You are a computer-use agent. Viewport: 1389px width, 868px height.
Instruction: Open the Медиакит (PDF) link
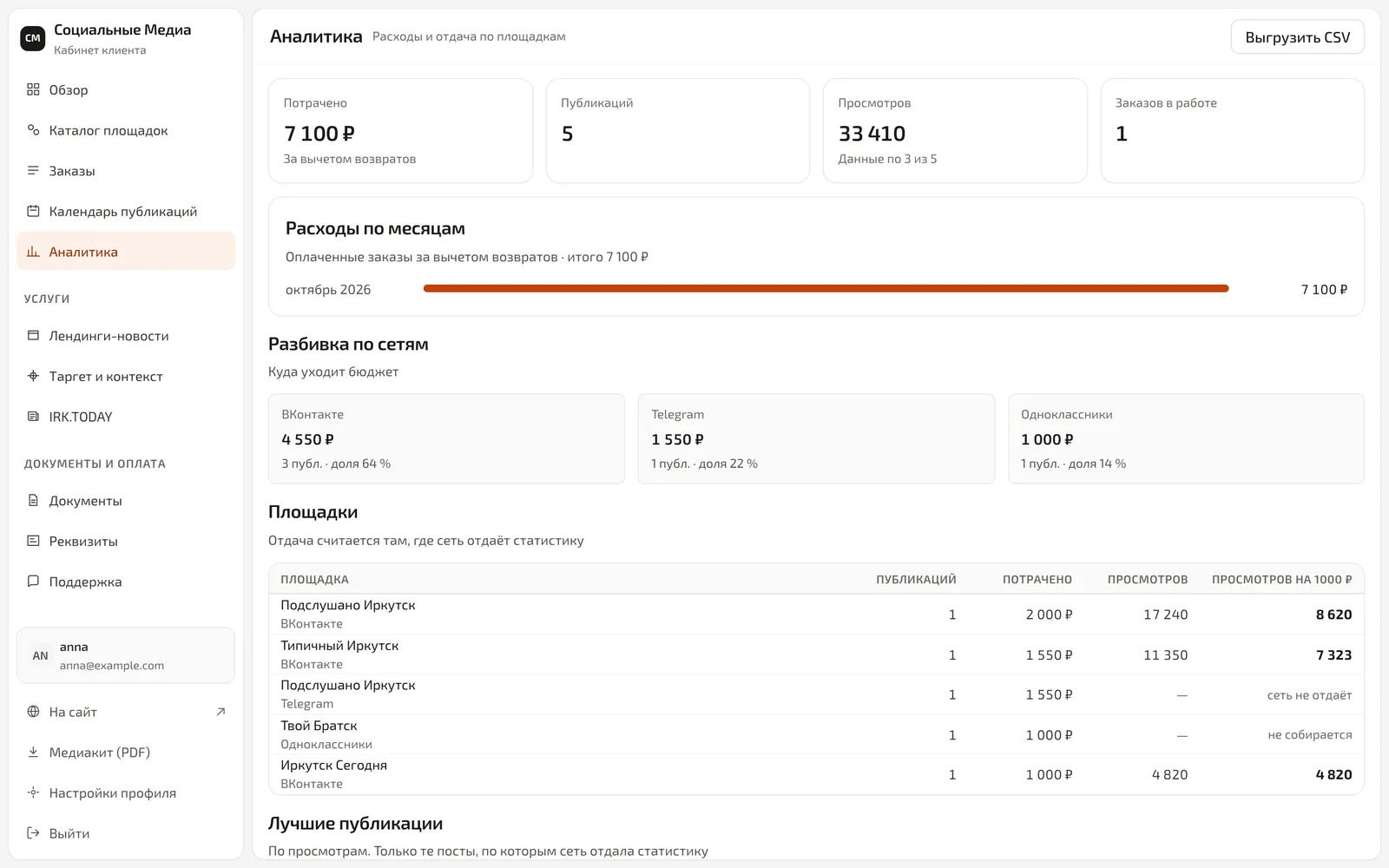126,753
